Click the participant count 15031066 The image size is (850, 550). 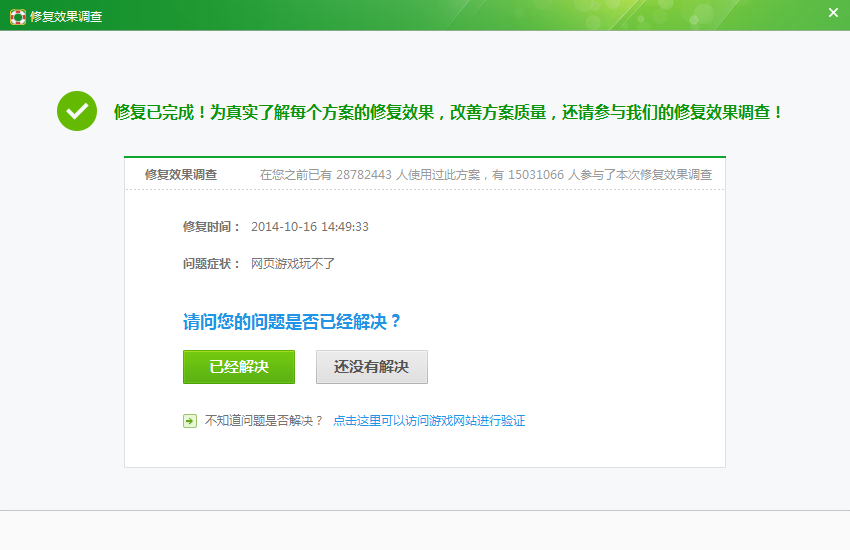coord(536,174)
